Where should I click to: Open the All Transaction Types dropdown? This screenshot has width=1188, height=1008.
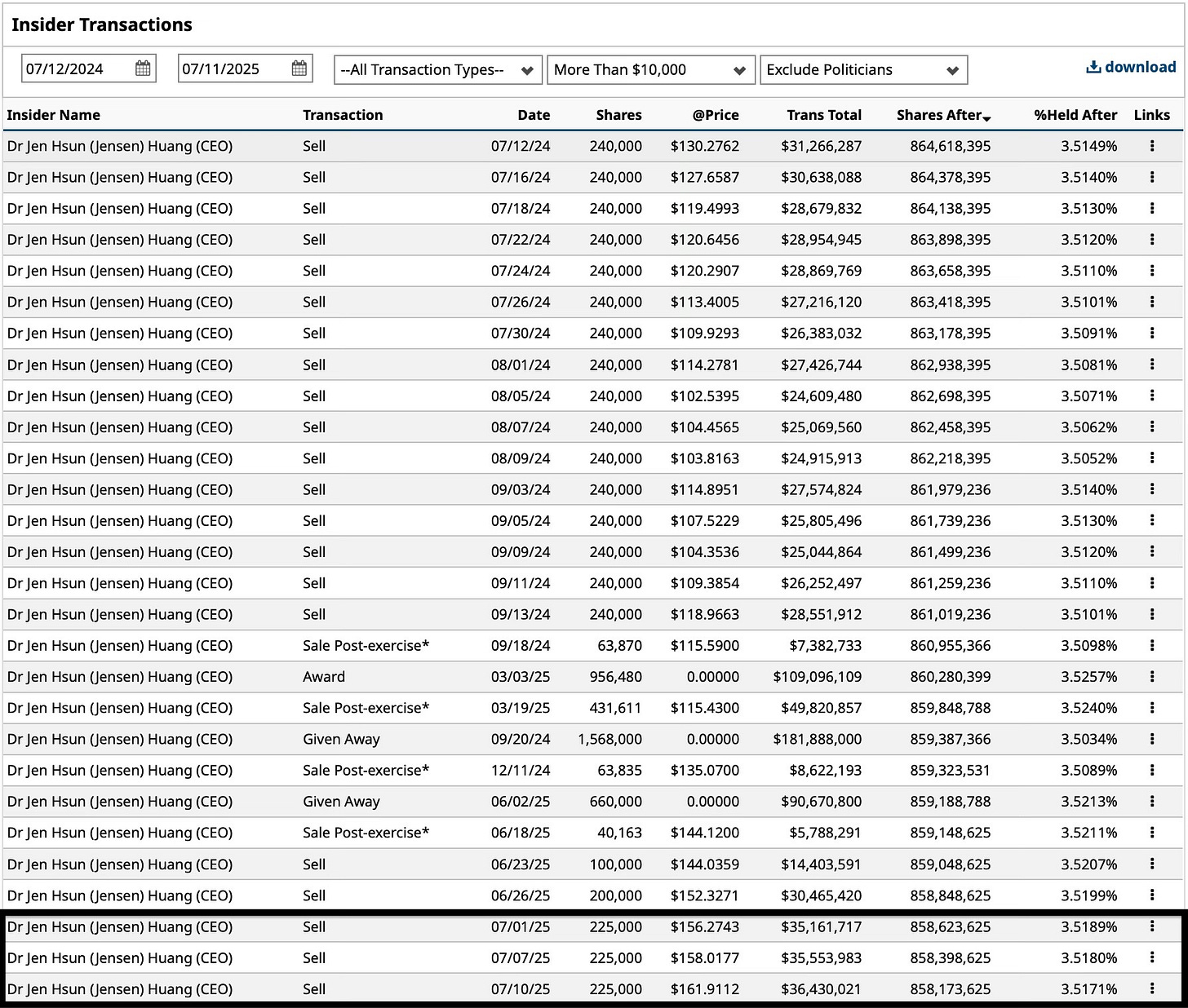[x=438, y=69]
